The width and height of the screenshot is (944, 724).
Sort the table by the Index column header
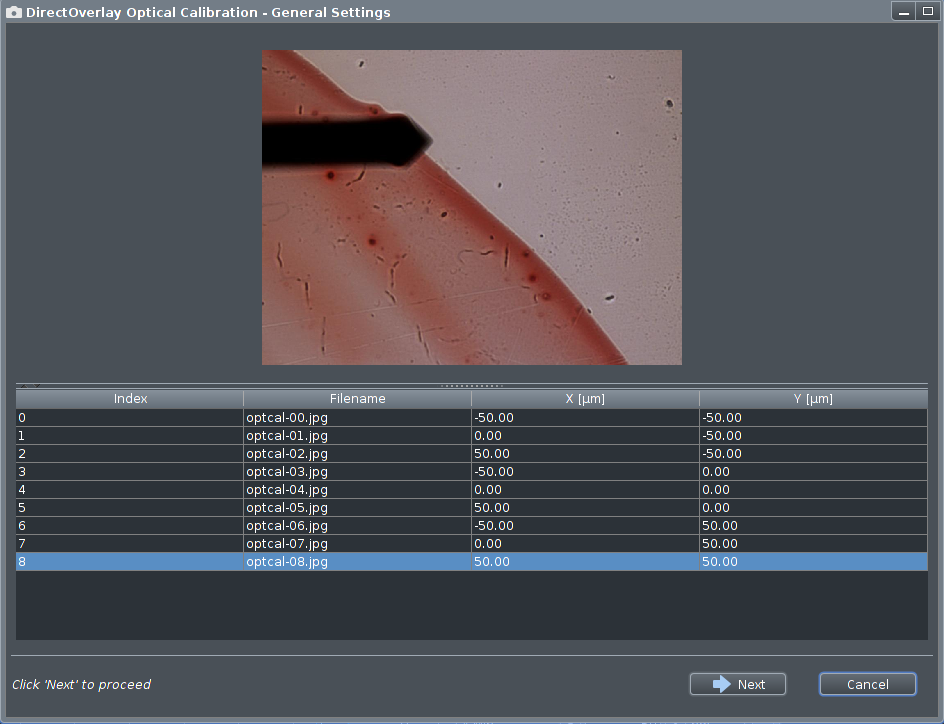129,398
